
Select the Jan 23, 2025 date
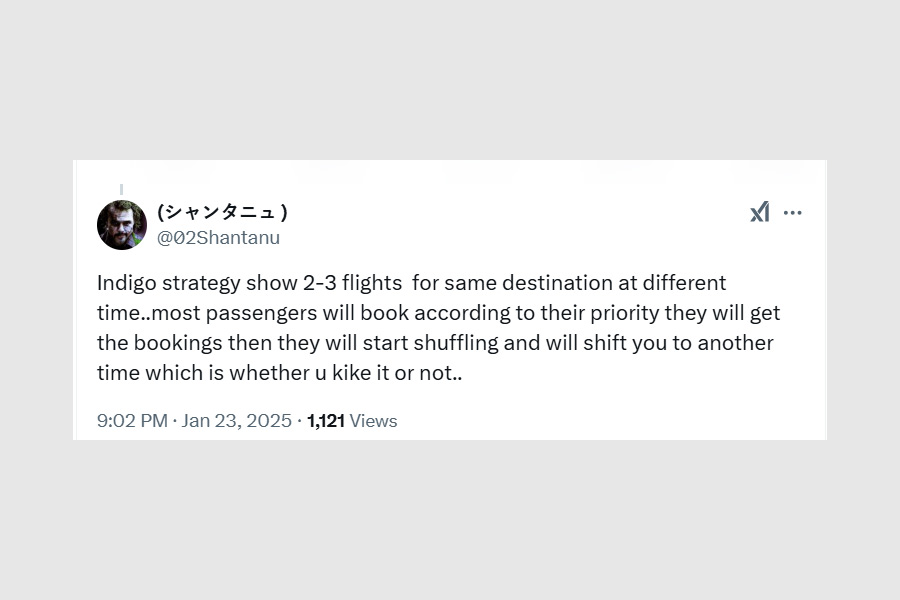(x=237, y=421)
